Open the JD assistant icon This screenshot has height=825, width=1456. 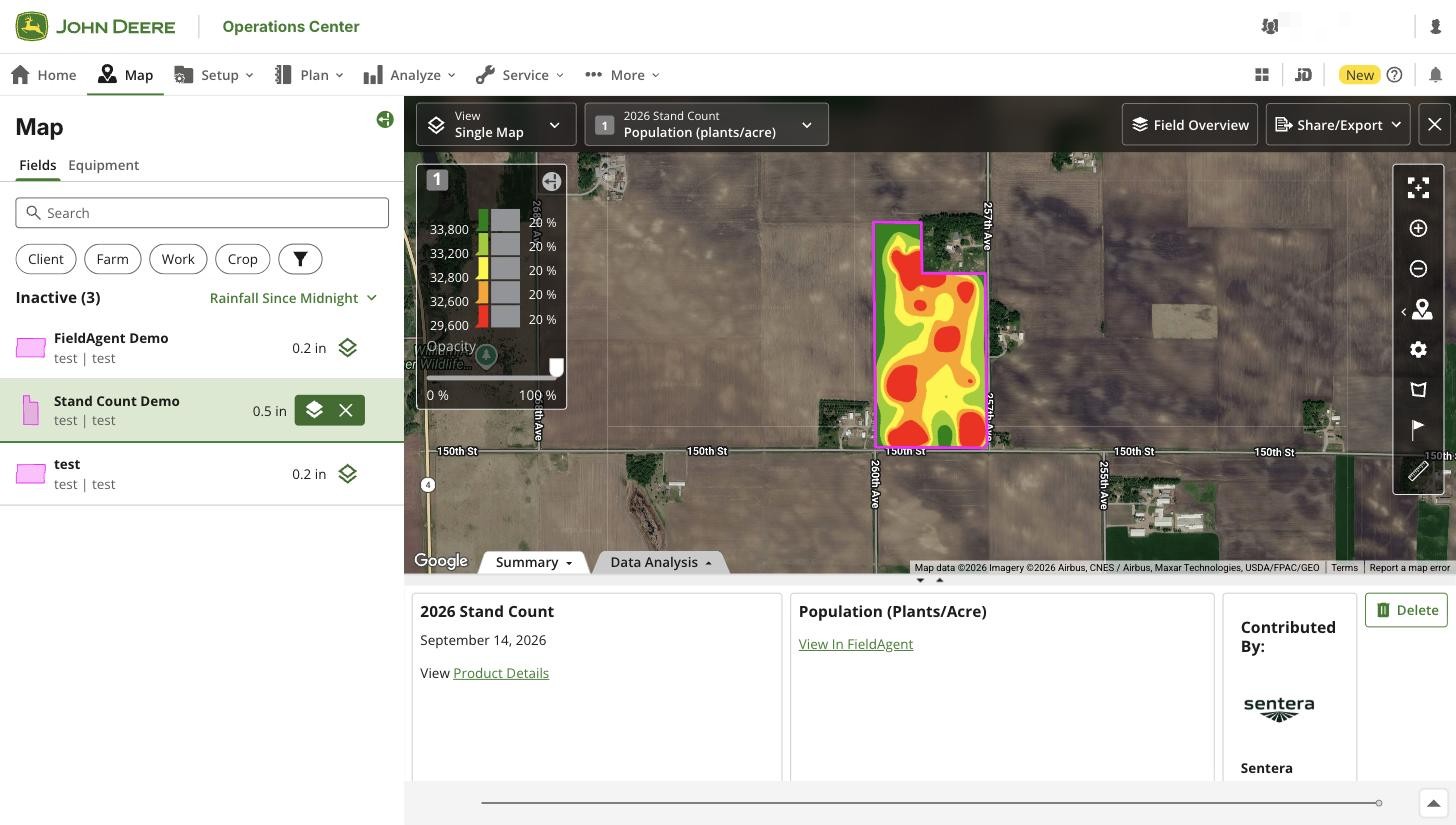1303,75
